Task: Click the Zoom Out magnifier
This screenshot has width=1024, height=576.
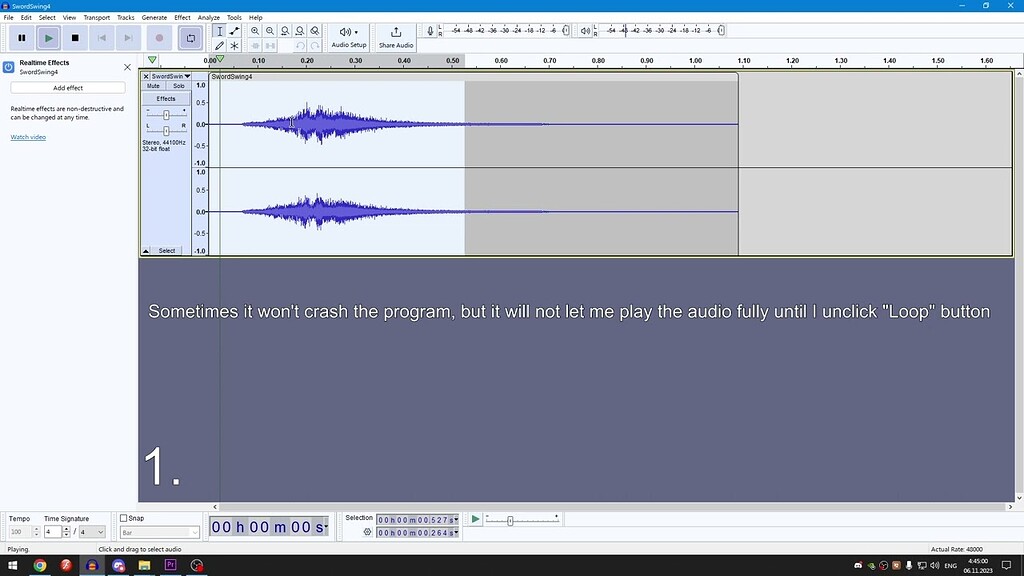Action: [x=270, y=31]
